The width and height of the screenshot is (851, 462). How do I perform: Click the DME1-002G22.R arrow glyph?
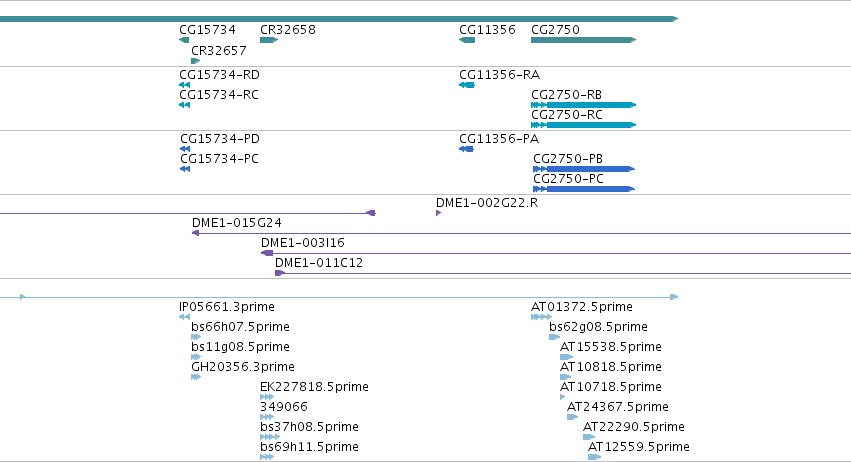click(439, 213)
